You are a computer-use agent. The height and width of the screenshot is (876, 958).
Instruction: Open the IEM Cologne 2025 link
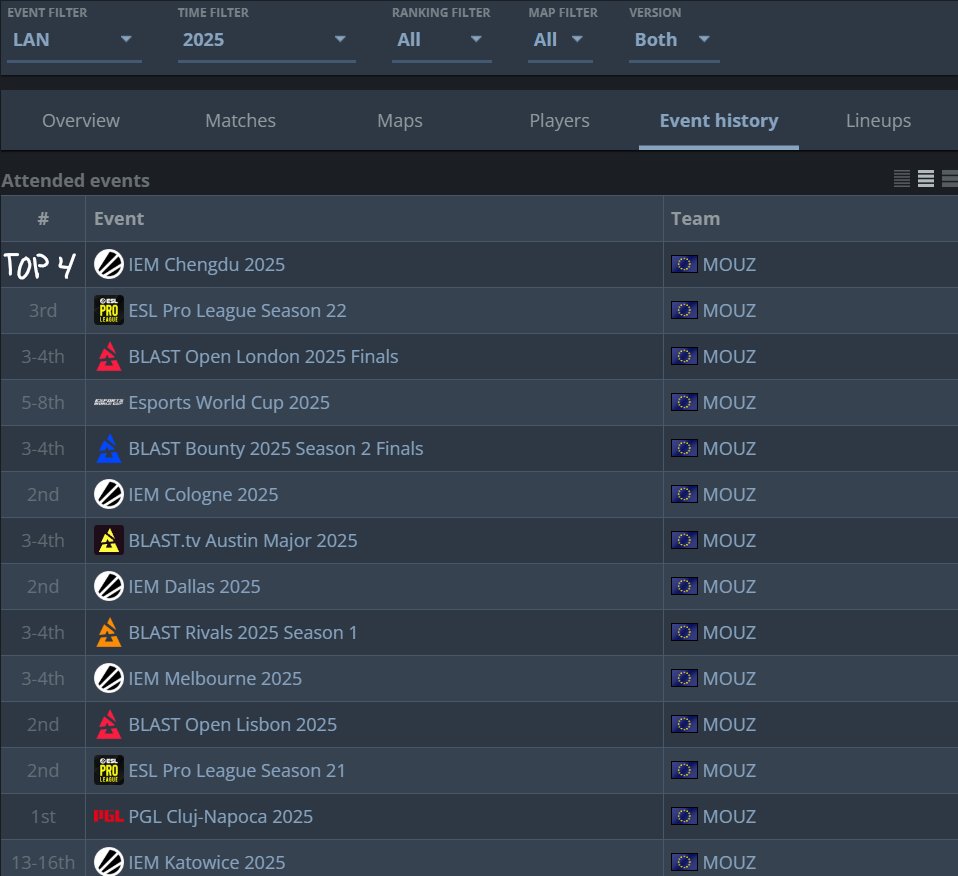point(203,494)
